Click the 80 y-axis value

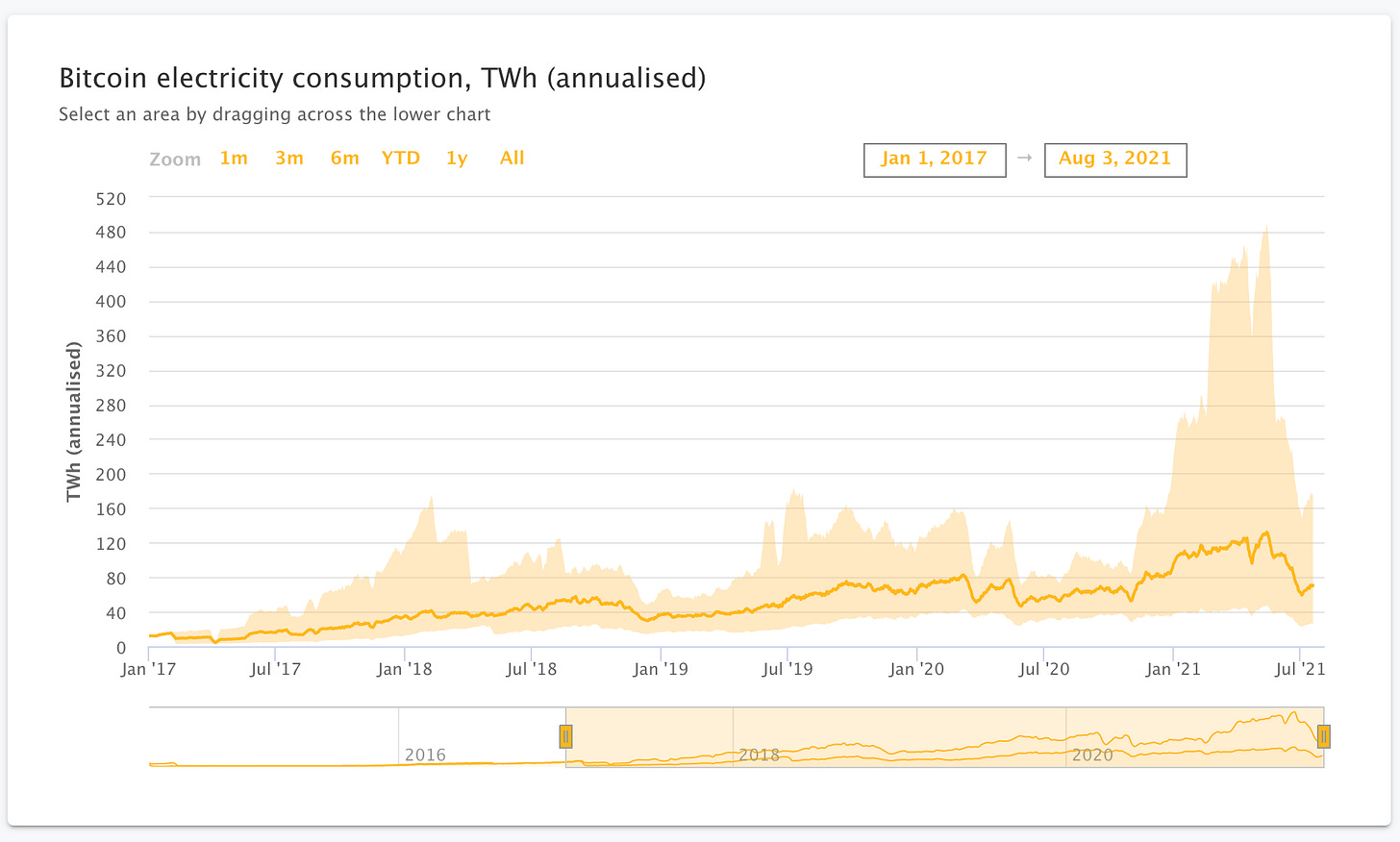pos(115,579)
